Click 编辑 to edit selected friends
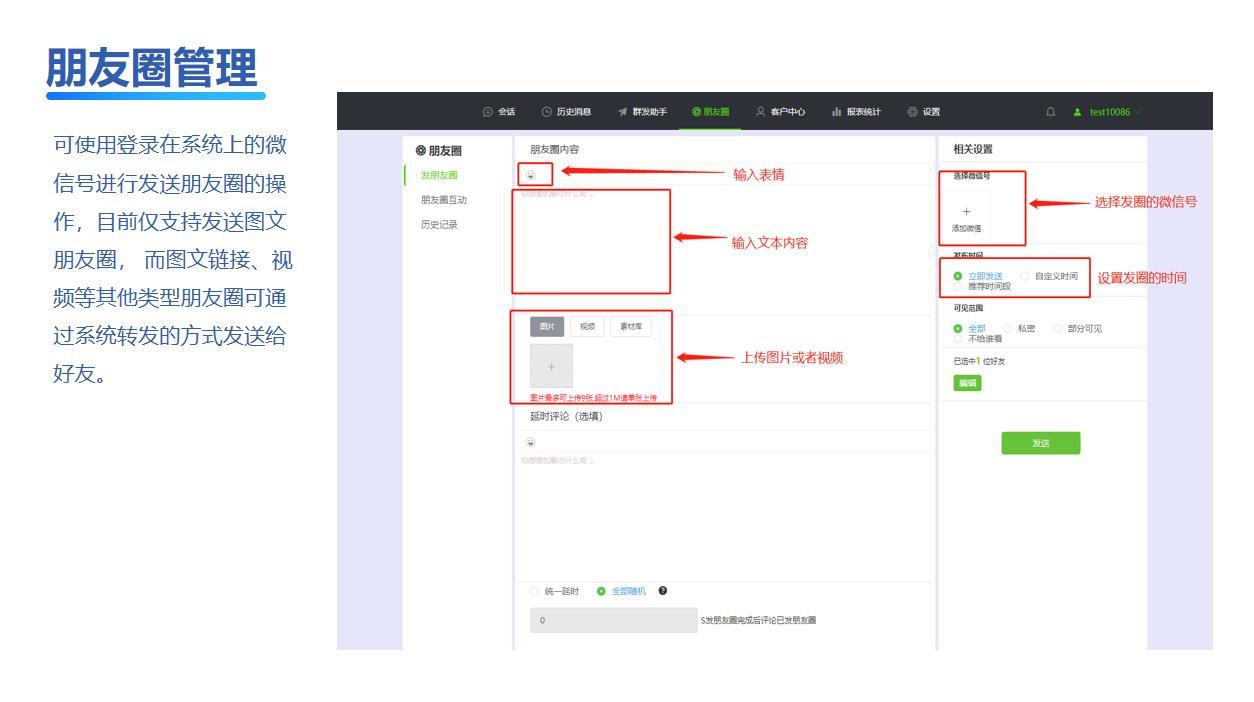The image size is (1254, 702). [968, 382]
